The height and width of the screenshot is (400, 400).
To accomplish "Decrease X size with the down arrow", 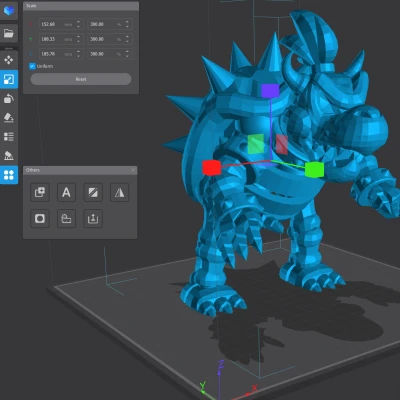I will [x=78, y=26].
